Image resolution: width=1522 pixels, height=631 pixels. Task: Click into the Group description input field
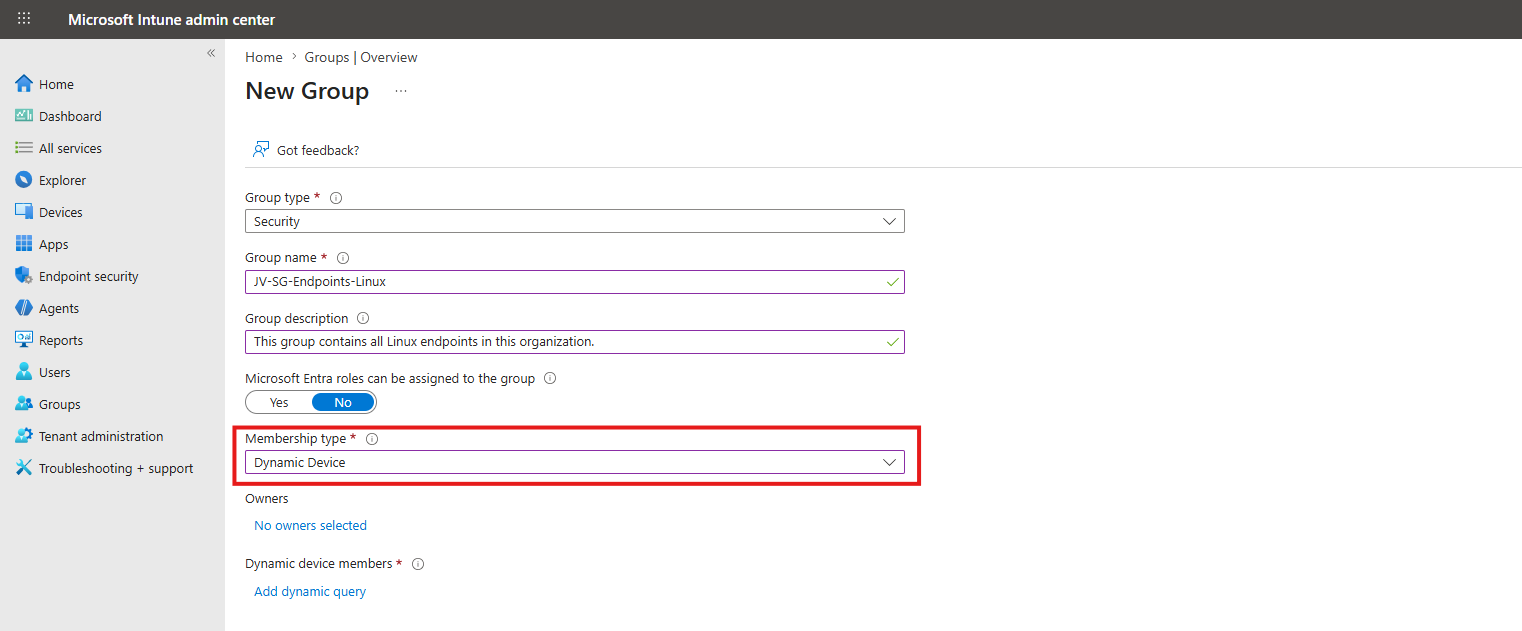click(x=575, y=342)
